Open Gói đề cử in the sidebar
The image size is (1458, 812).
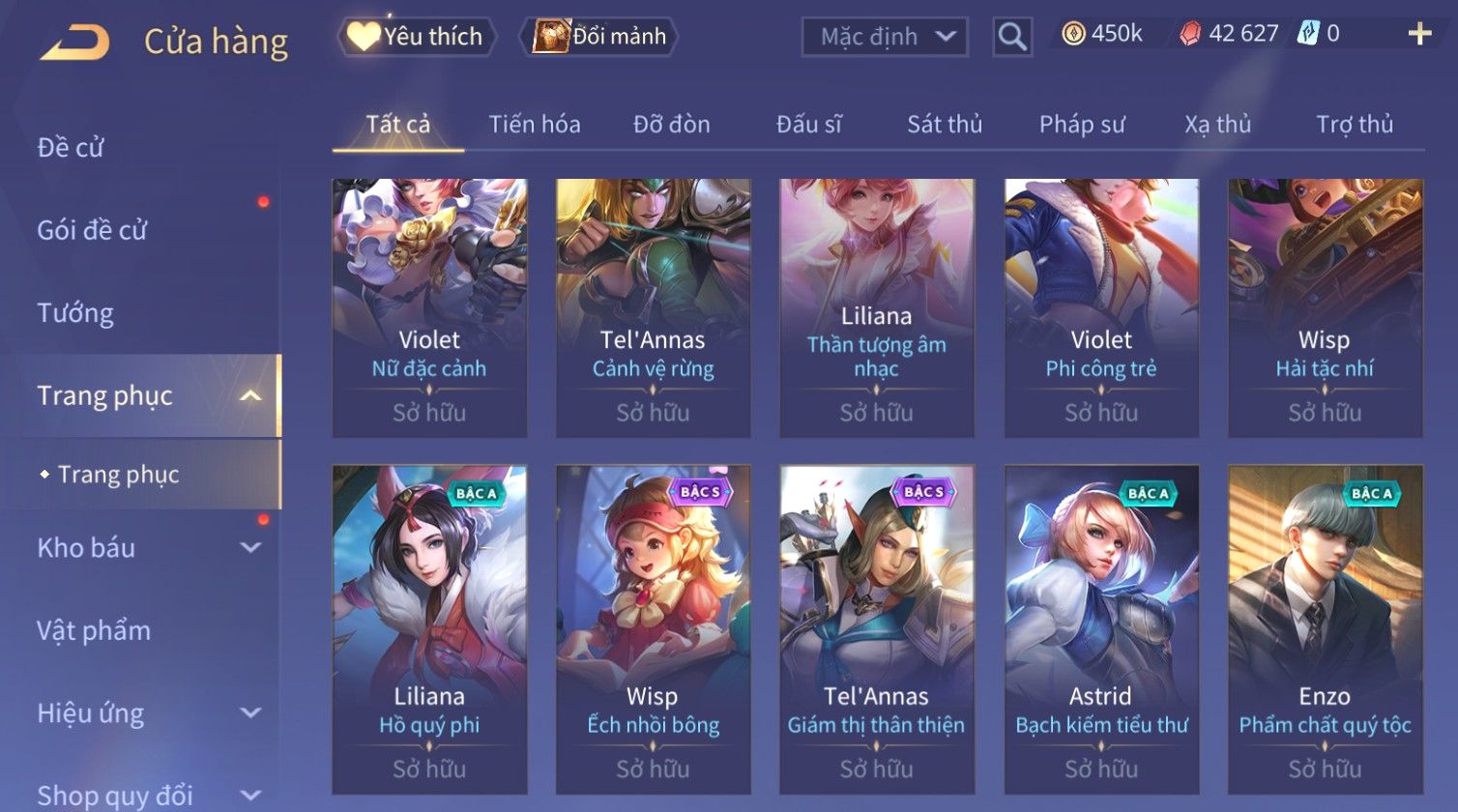click(92, 230)
